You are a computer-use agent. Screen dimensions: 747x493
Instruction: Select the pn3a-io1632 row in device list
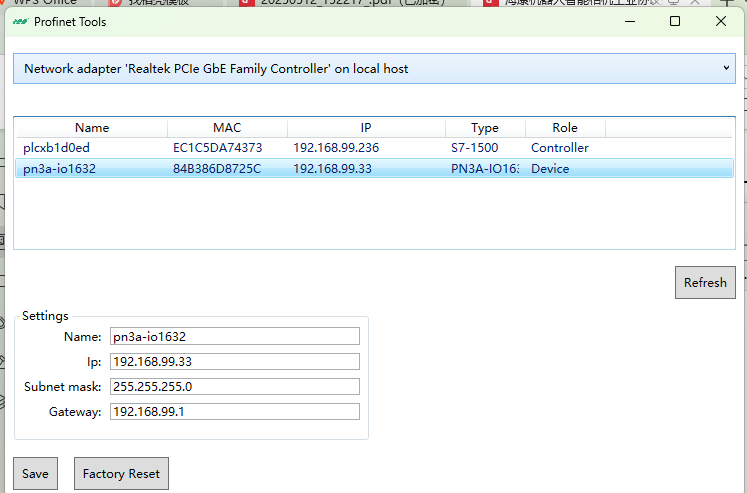coord(374,169)
